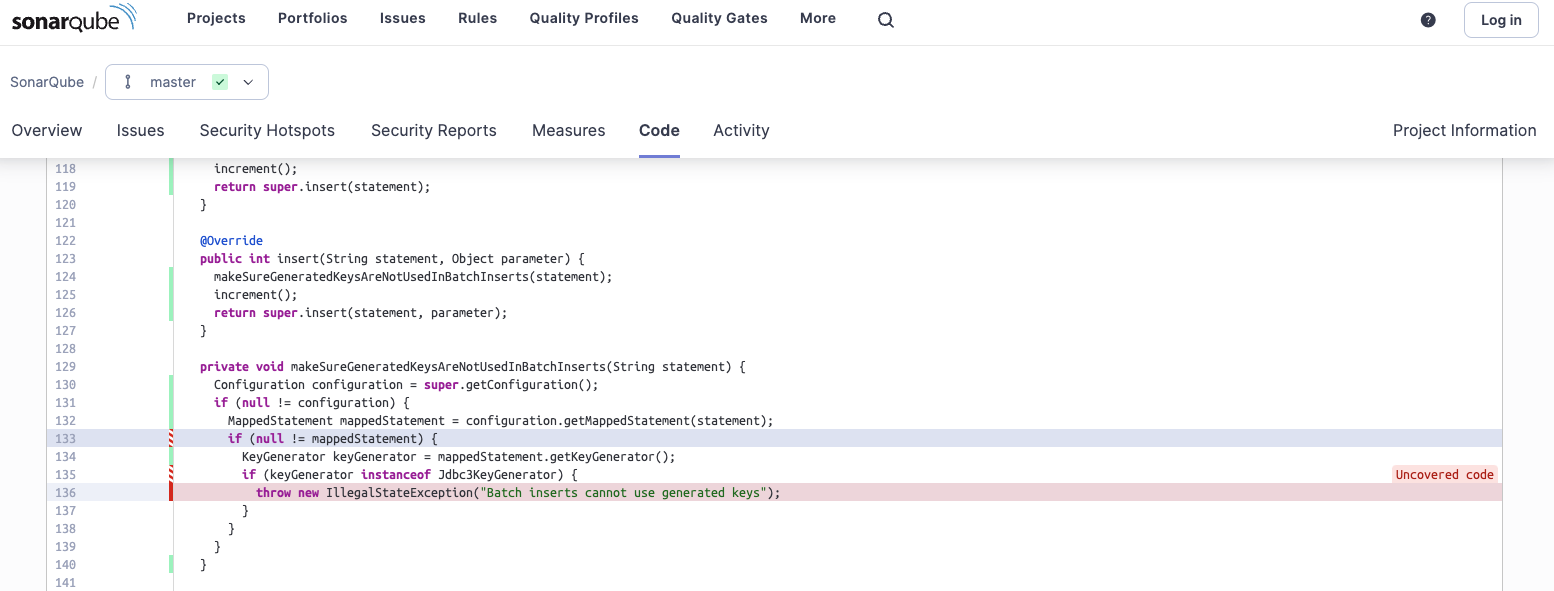The width and height of the screenshot is (1554, 591).
Task: Click the branch icon inside the branch selector
Action: tap(127, 81)
